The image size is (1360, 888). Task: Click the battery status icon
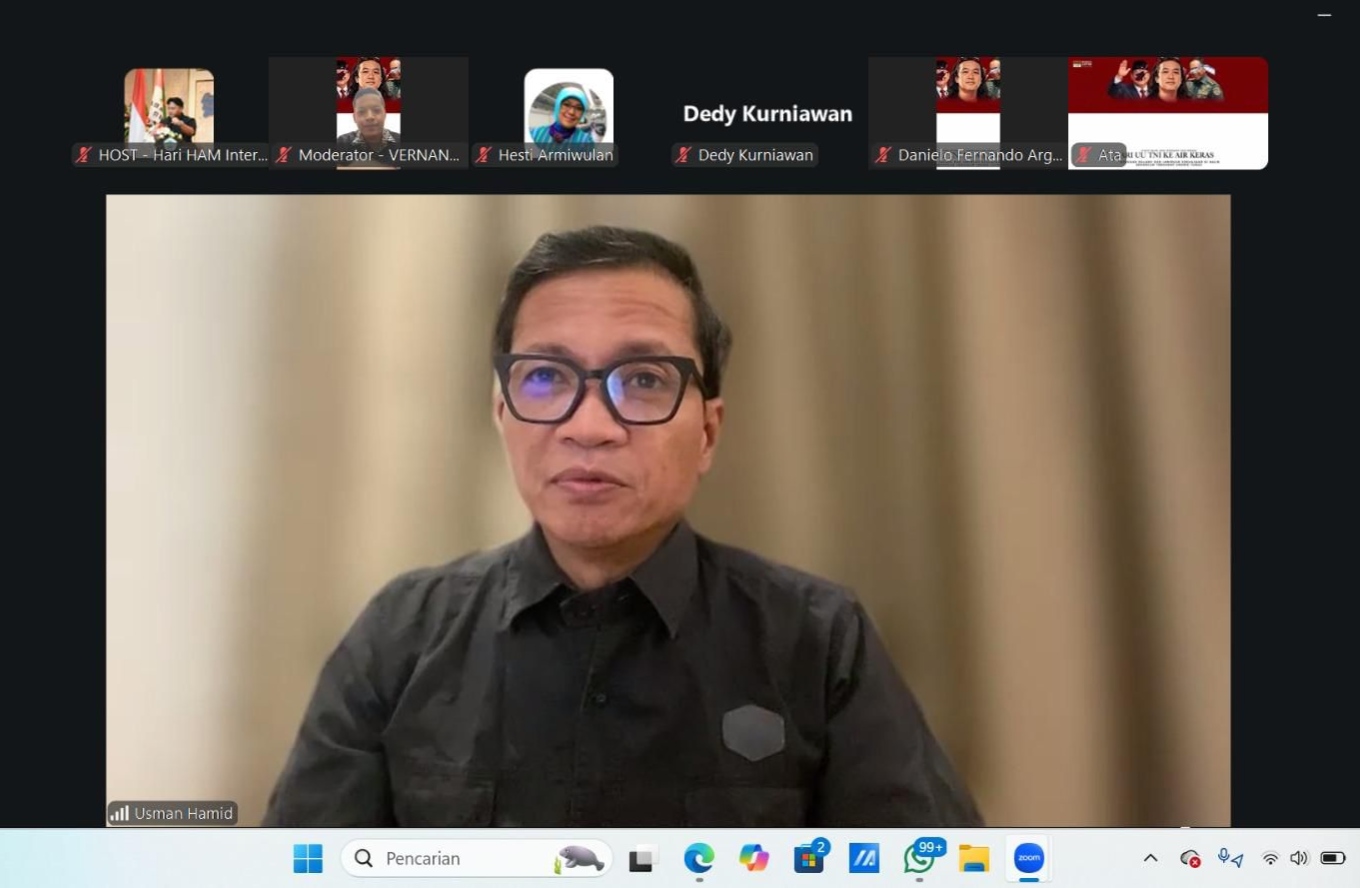[1332, 858]
